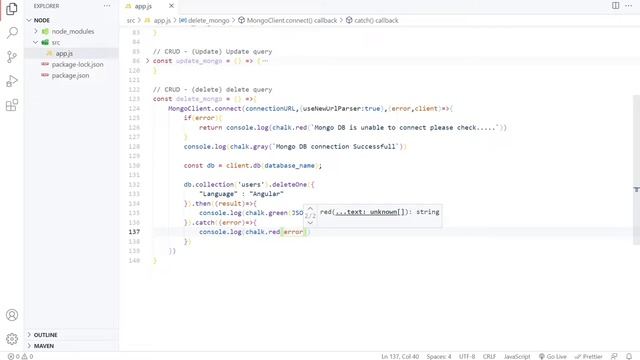Collapse the src folder
Screen dimensions: 640x360
point(36,42)
